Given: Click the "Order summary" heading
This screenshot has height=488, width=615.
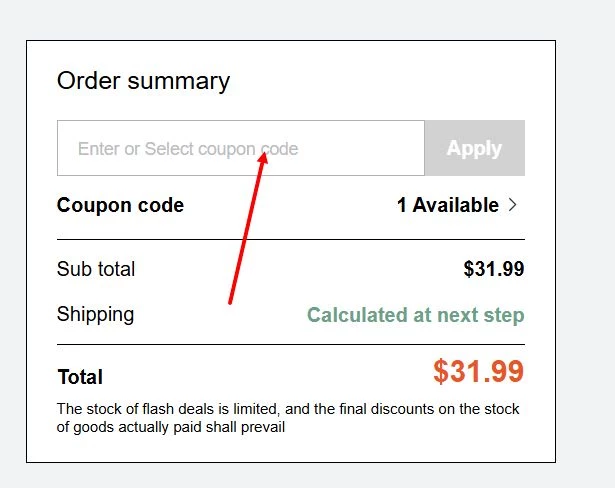Looking at the screenshot, I should (x=143, y=81).
